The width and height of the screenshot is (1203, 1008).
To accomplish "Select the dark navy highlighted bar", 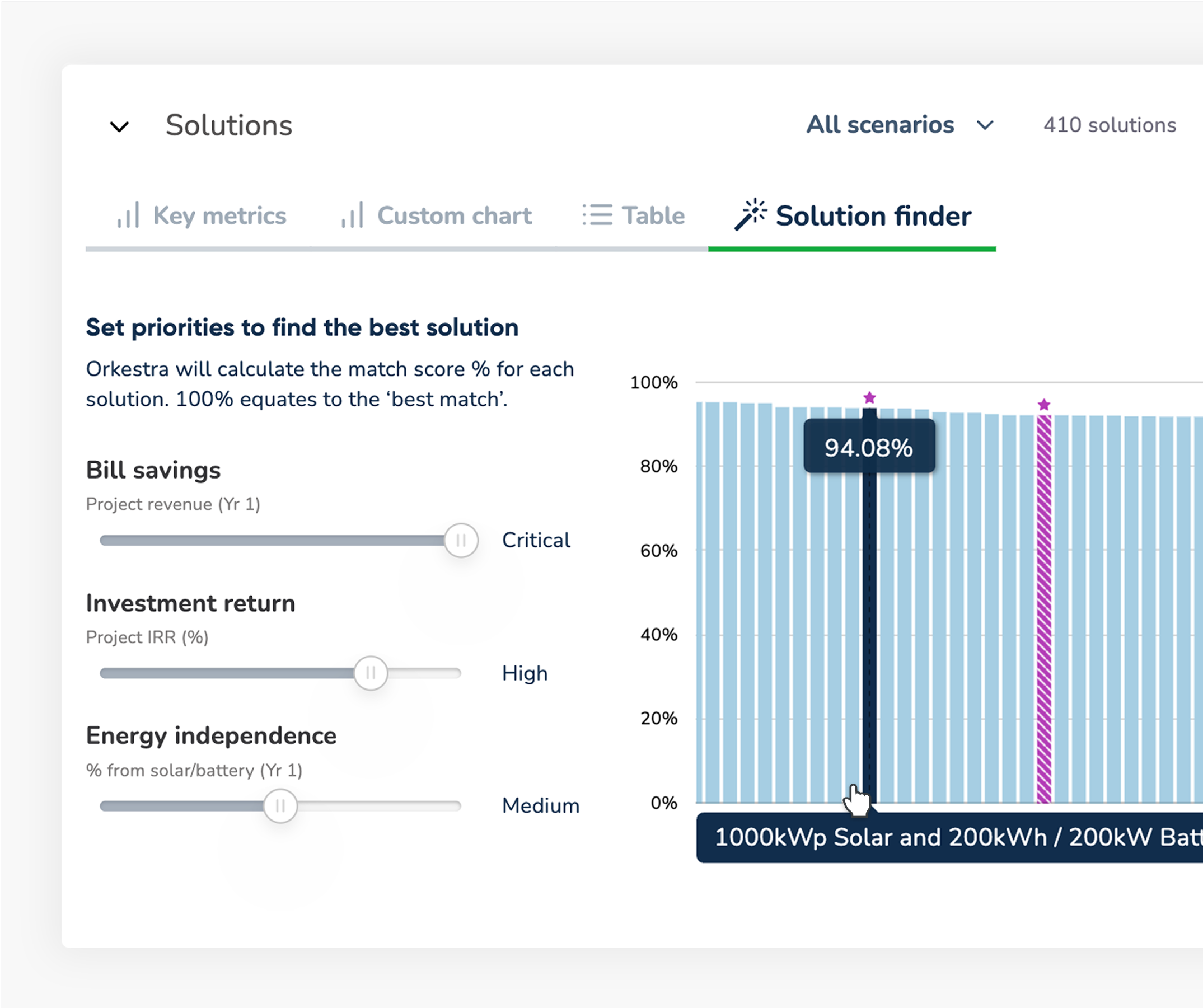I will click(x=869, y=606).
